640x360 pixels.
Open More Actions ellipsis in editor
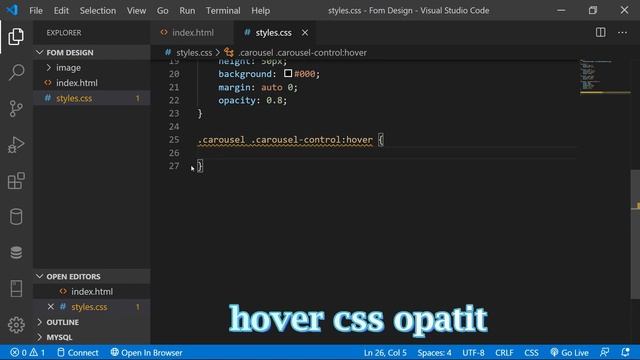pos(622,32)
